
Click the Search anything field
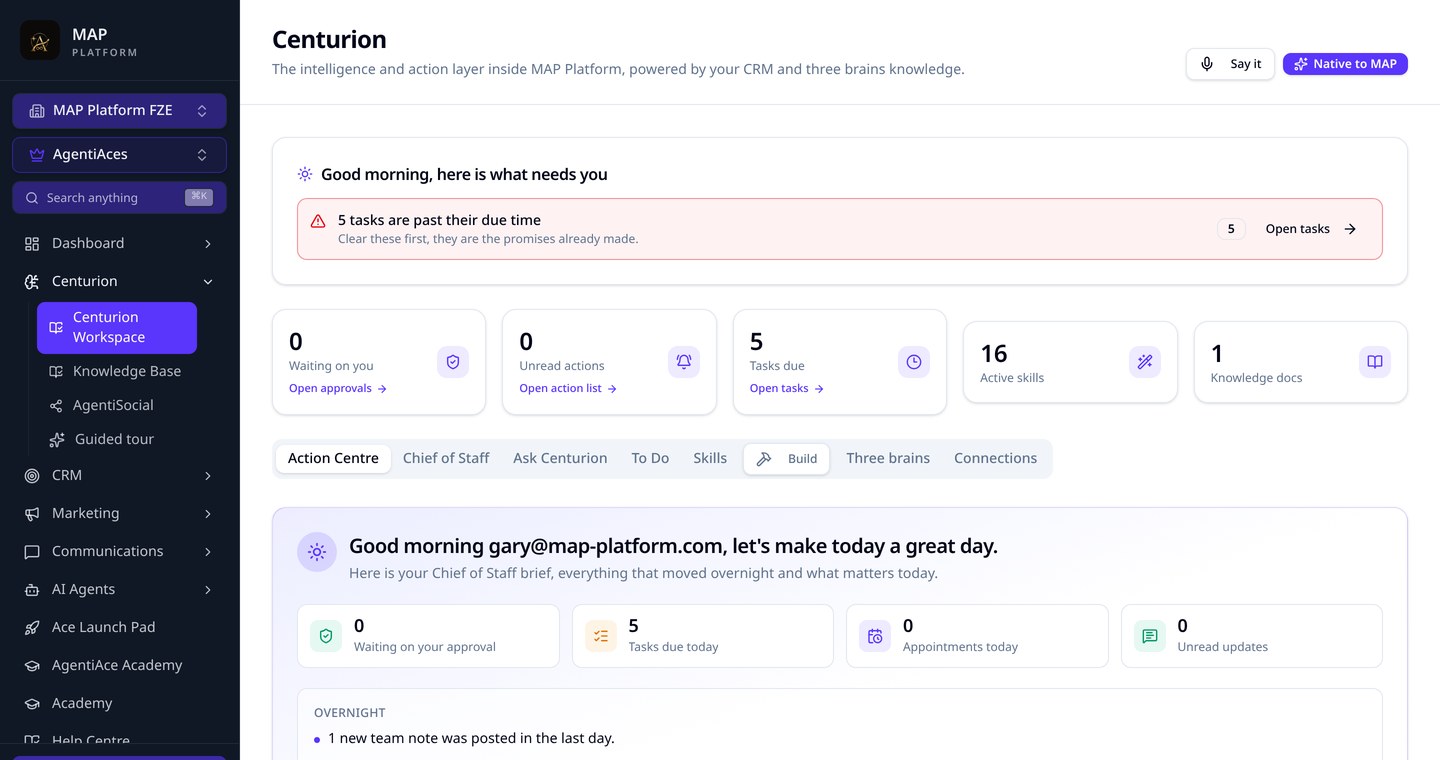point(119,198)
